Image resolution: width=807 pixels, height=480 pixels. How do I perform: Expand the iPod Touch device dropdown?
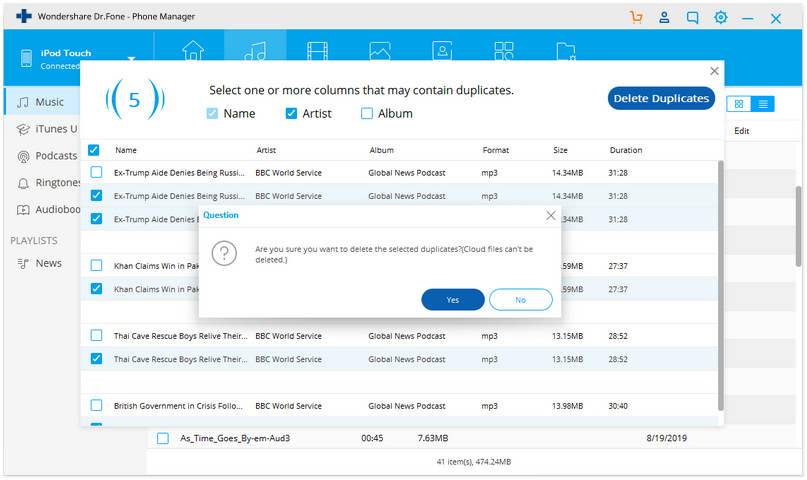pyautogui.click(x=131, y=59)
